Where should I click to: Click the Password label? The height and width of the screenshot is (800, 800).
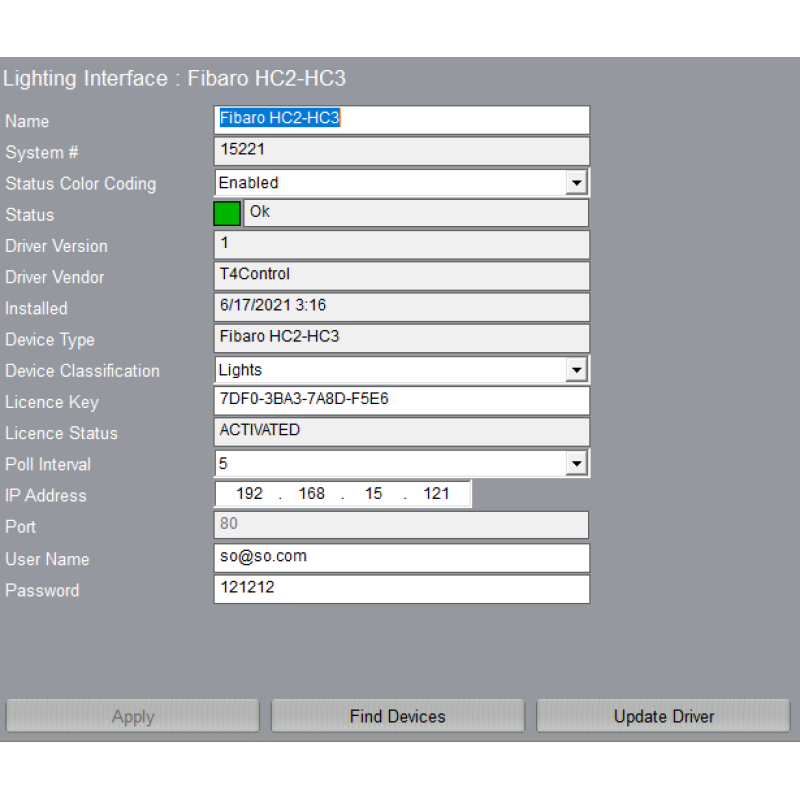click(42, 590)
